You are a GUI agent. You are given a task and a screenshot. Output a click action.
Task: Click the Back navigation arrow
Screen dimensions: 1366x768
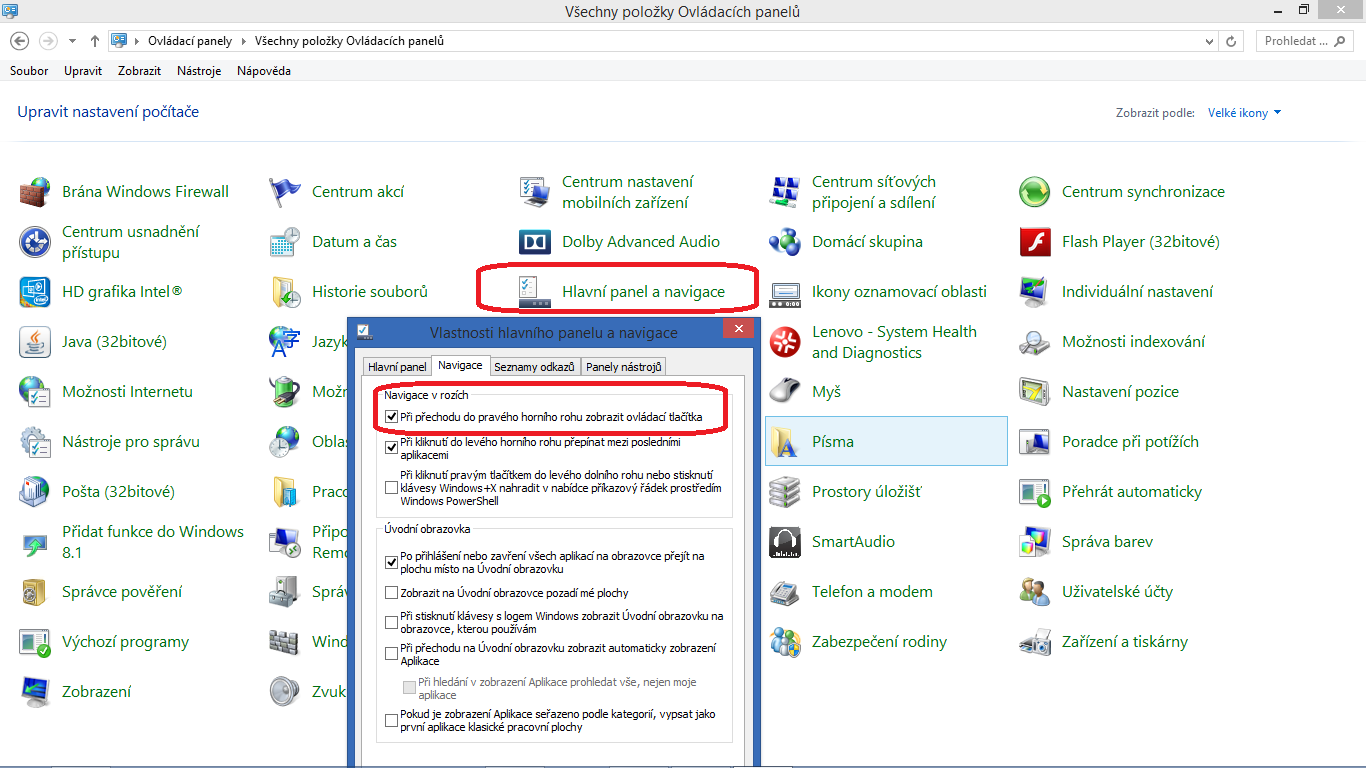click(x=20, y=41)
